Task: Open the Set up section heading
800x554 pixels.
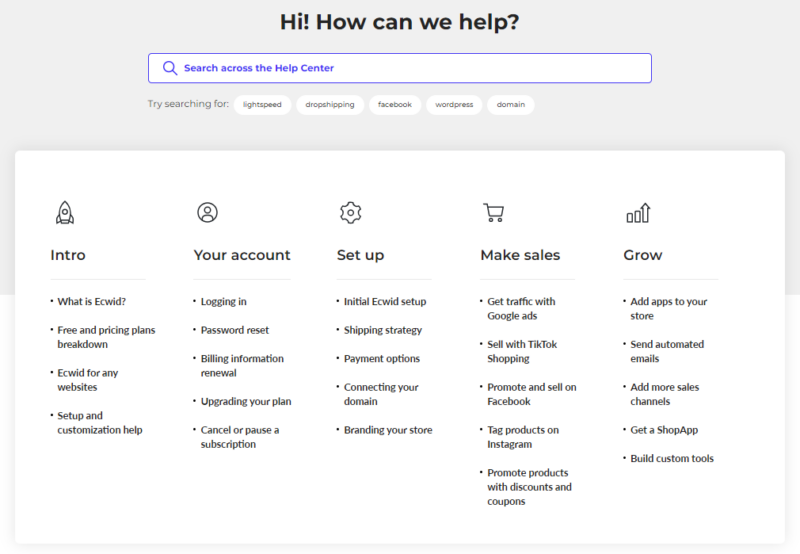Action: tap(360, 256)
